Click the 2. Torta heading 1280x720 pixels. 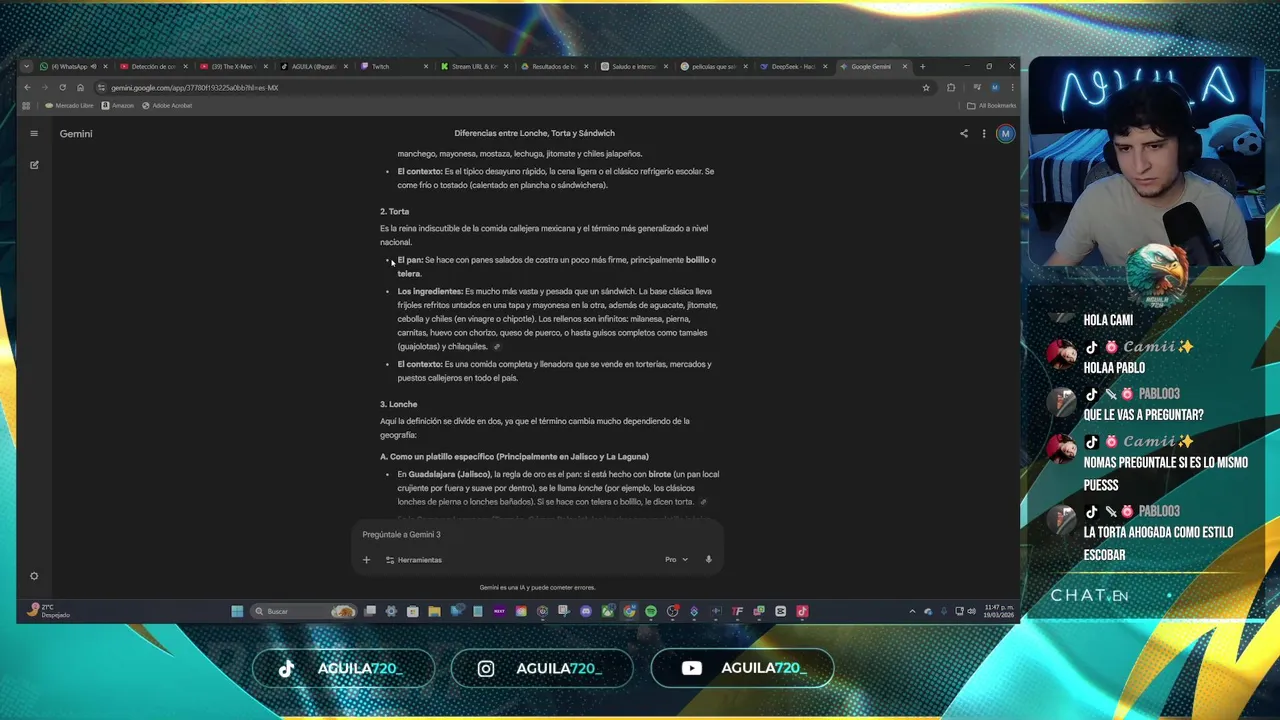[394, 211]
